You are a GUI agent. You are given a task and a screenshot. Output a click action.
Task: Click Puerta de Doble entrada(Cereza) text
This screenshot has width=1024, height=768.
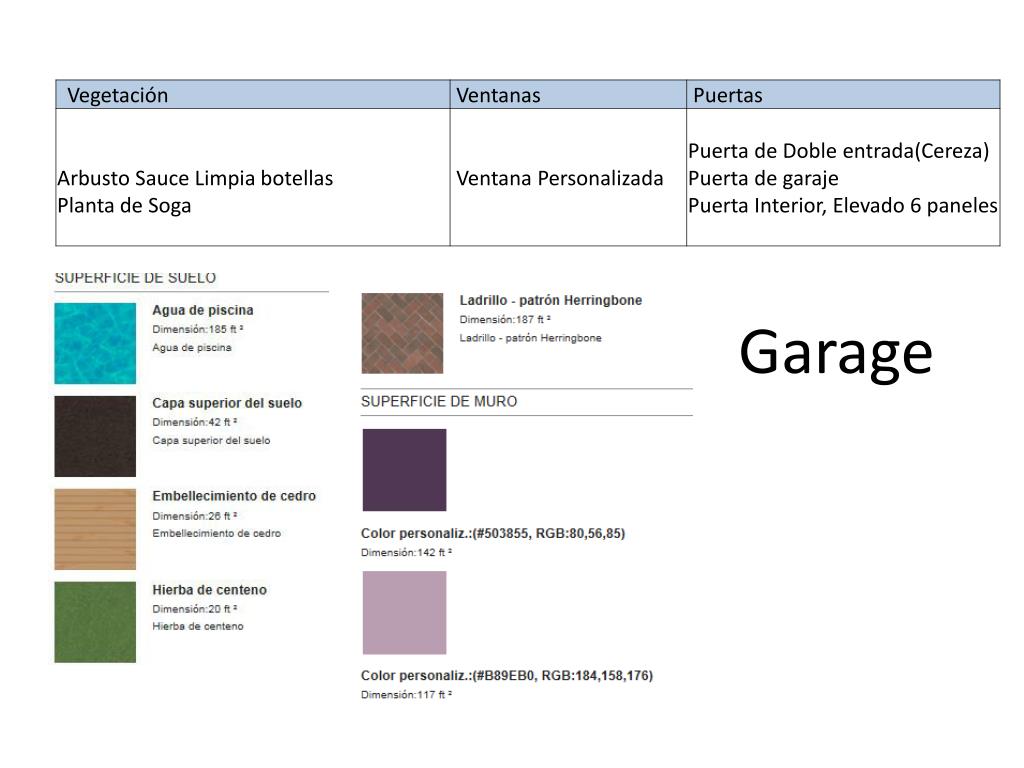click(839, 151)
